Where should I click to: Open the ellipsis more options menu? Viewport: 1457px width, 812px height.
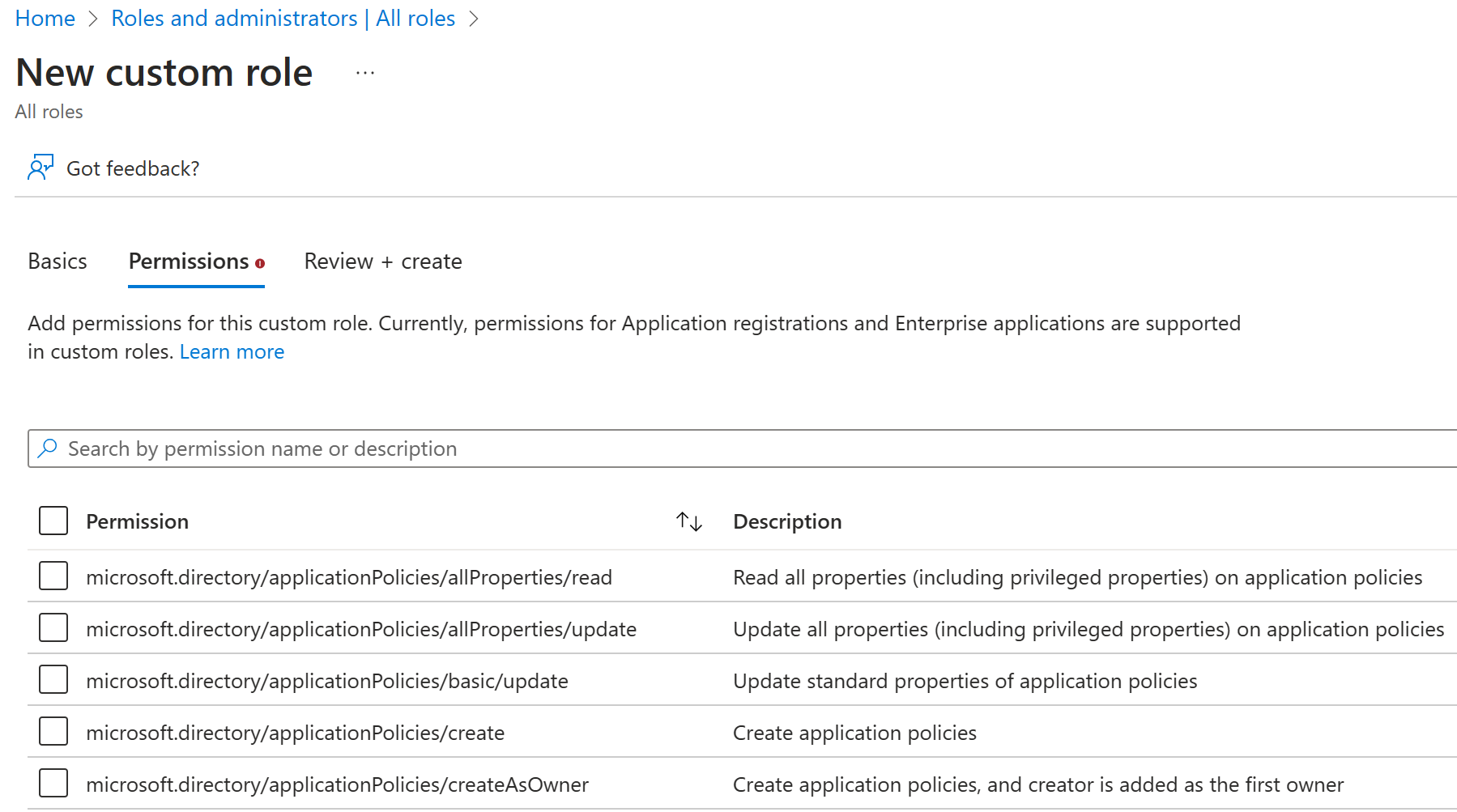coord(365,73)
